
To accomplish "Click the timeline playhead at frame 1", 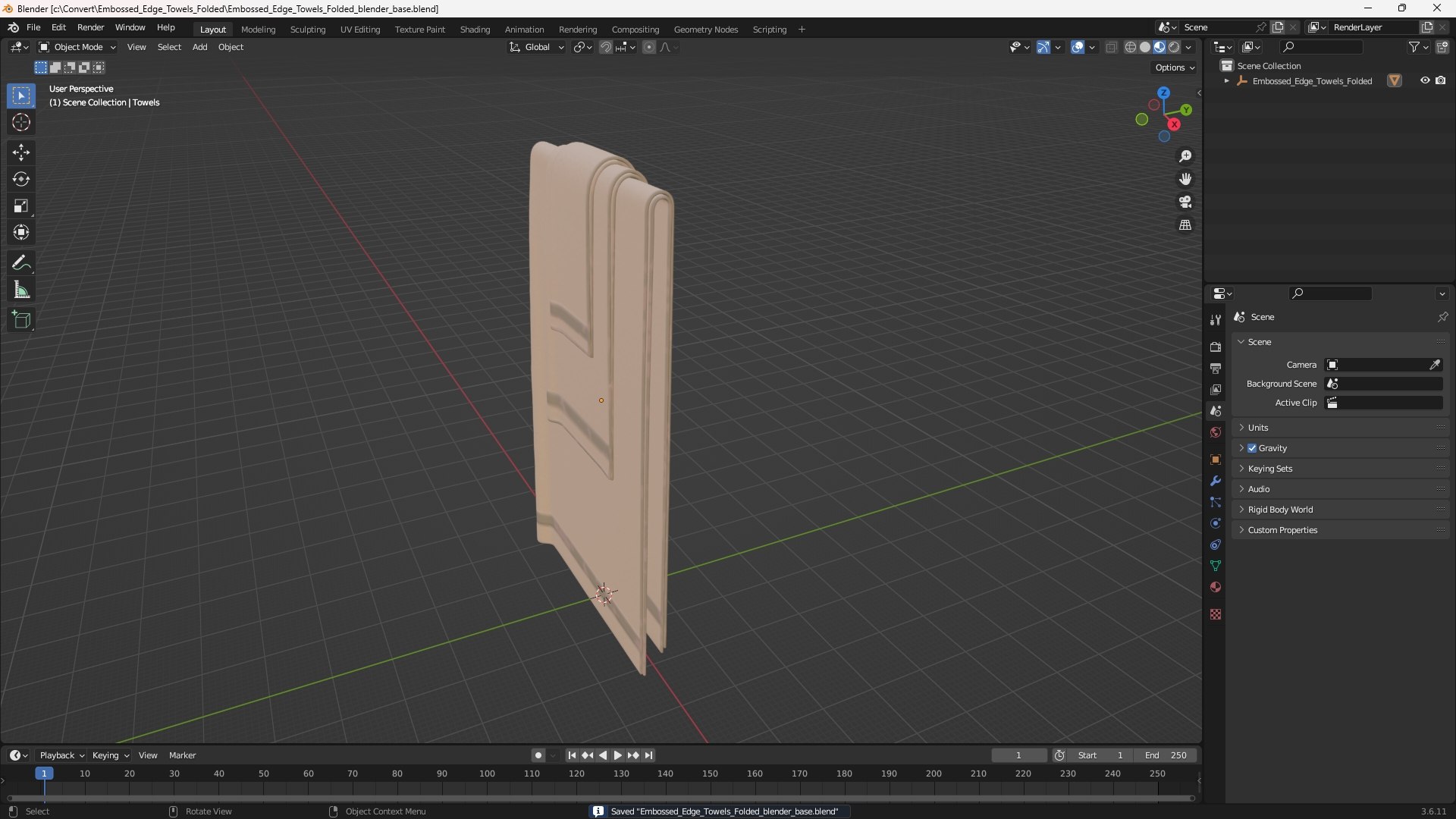I will [x=44, y=773].
